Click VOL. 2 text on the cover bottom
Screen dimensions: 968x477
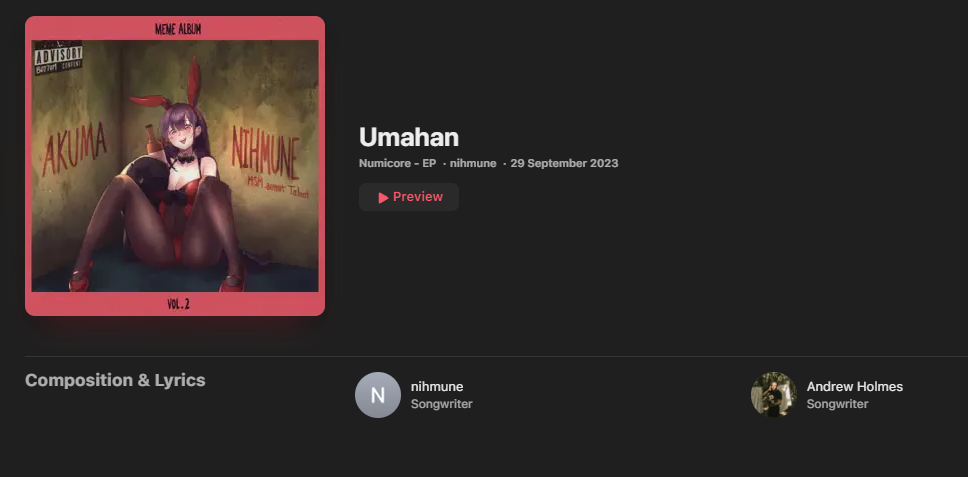[x=178, y=304]
